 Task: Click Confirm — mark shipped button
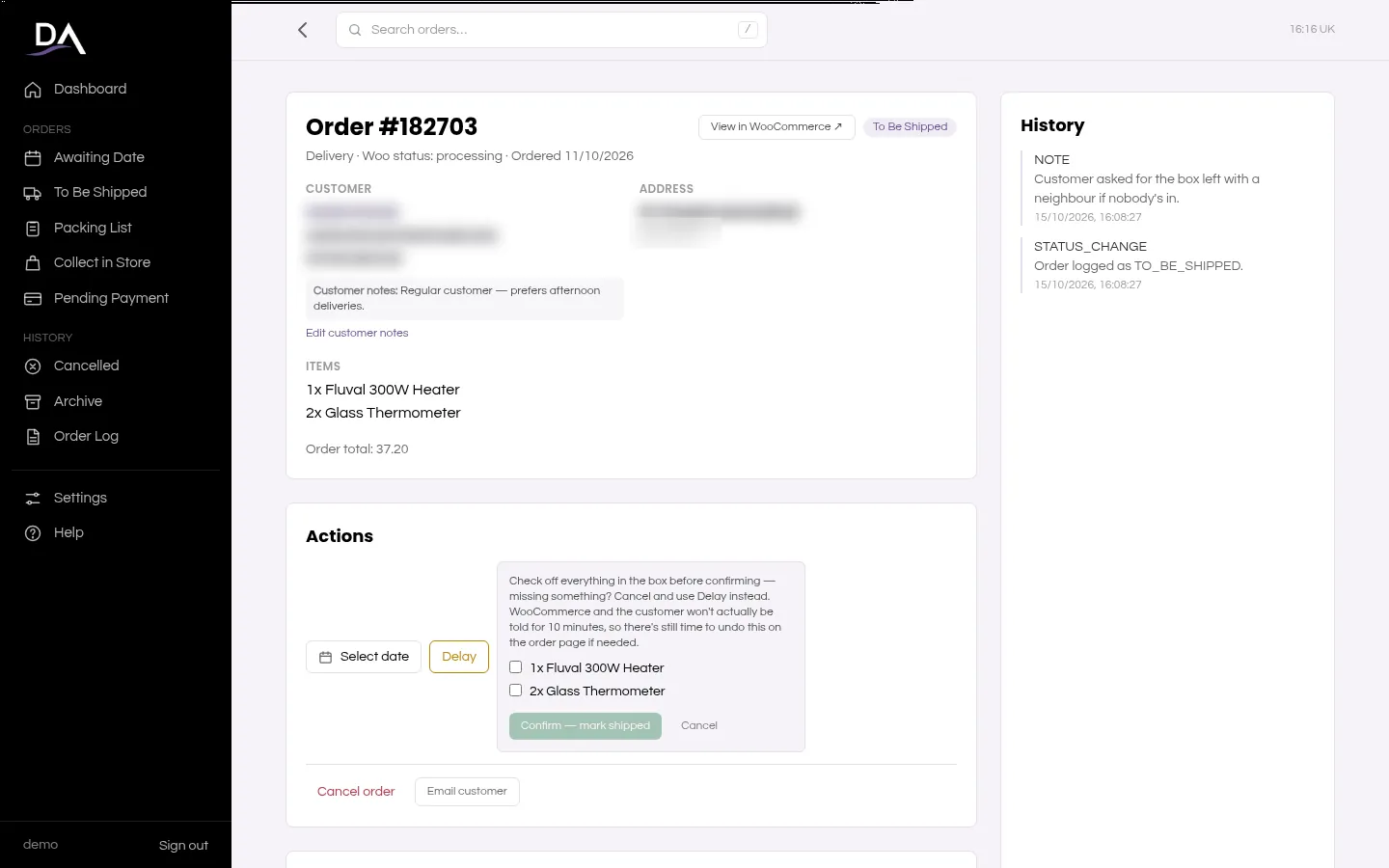pyautogui.click(x=586, y=726)
